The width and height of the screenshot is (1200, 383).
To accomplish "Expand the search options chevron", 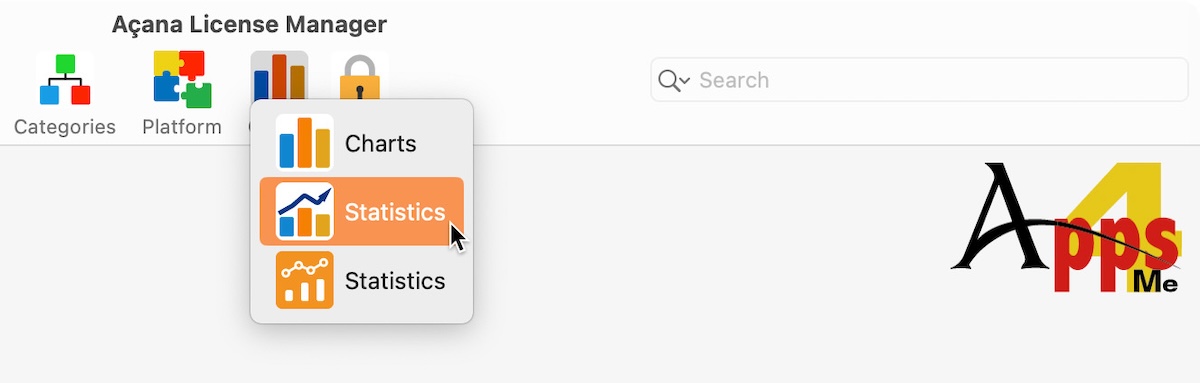I will 685,81.
